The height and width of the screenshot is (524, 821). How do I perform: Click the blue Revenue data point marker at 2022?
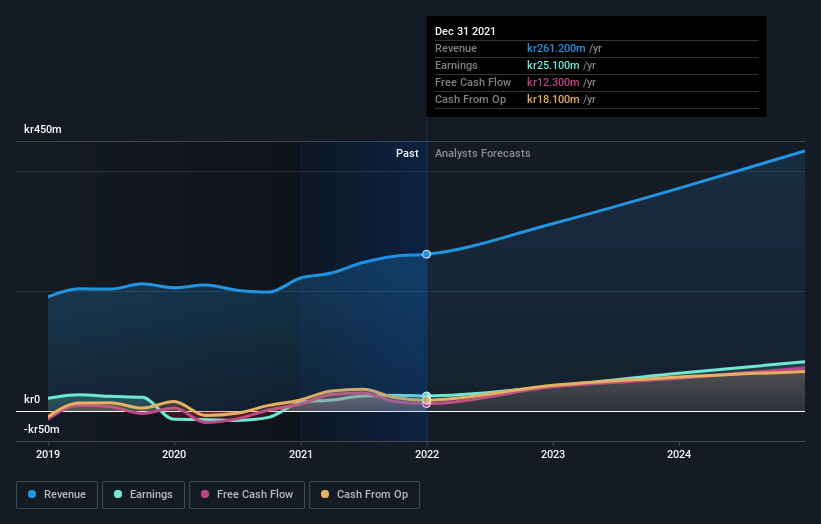[x=427, y=254]
